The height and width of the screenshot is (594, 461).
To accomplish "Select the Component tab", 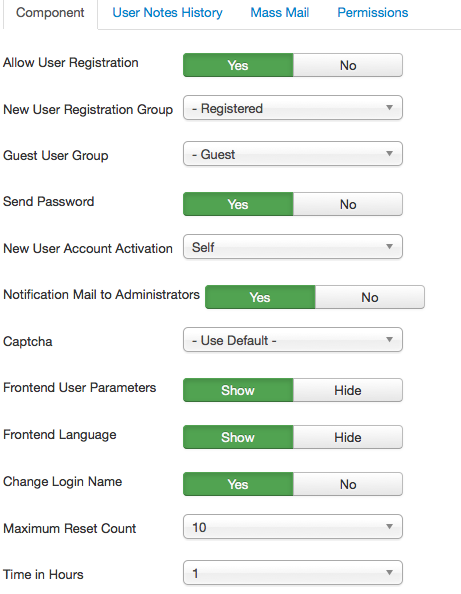I will coord(50,13).
